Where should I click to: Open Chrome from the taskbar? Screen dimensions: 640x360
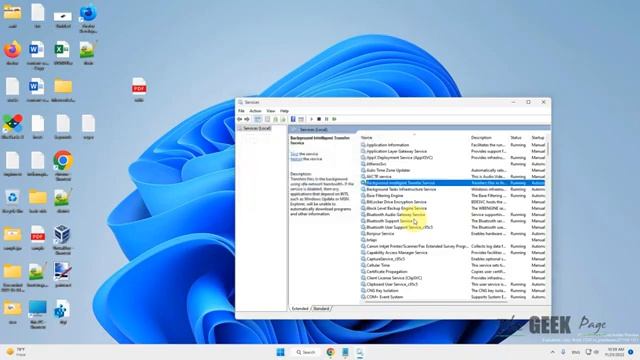coord(331,352)
